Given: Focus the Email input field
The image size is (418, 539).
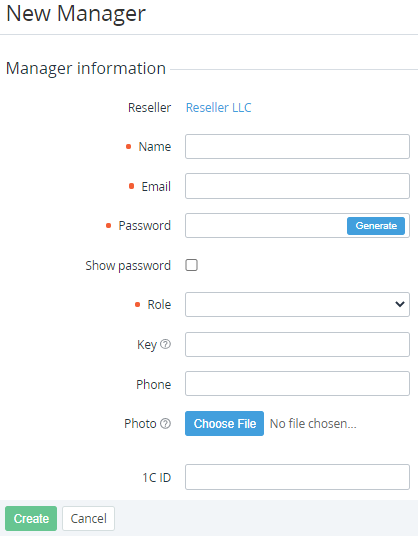Looking at the screenshot, I should [297, 186].
